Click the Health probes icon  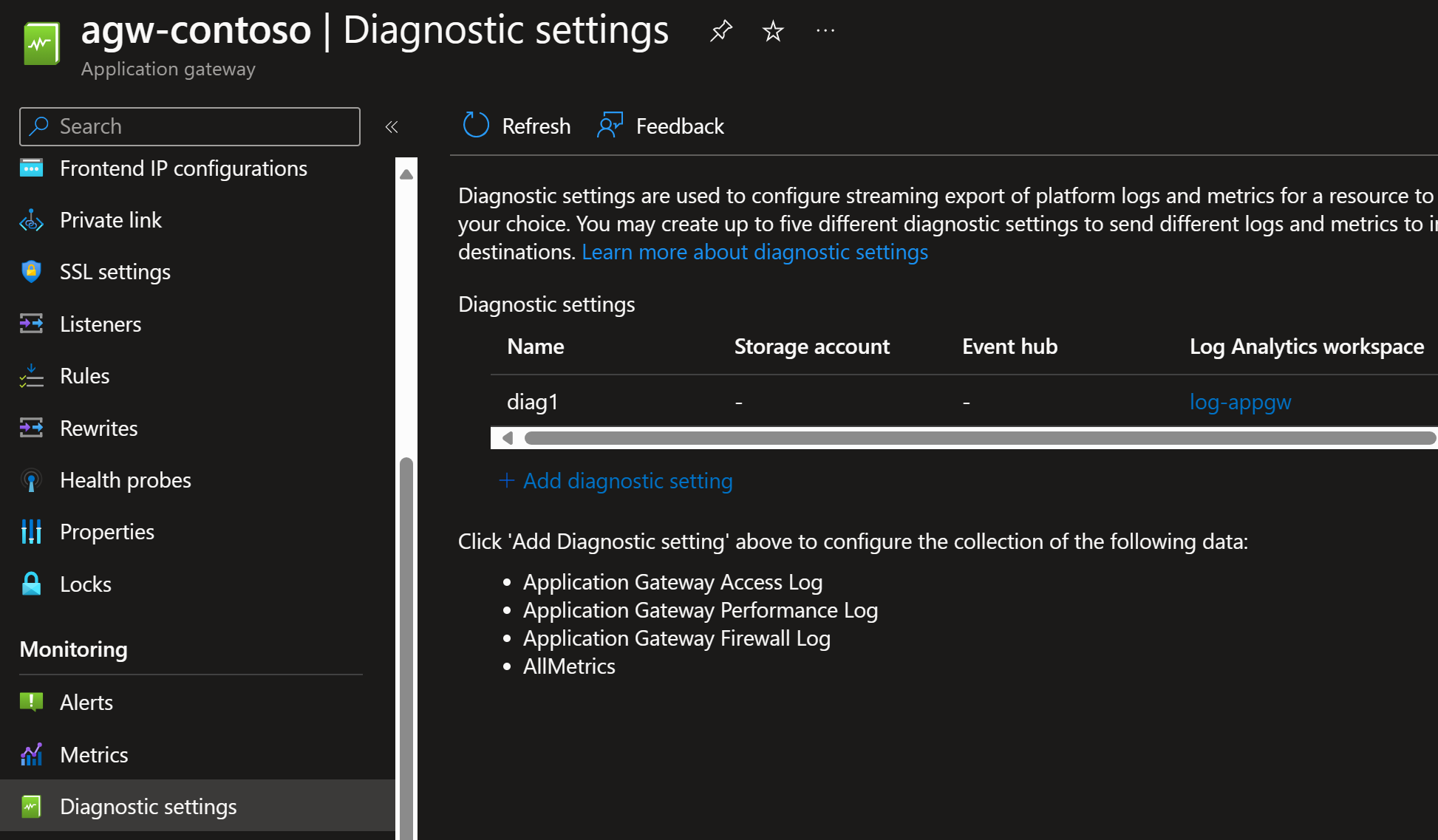(31, 480)
